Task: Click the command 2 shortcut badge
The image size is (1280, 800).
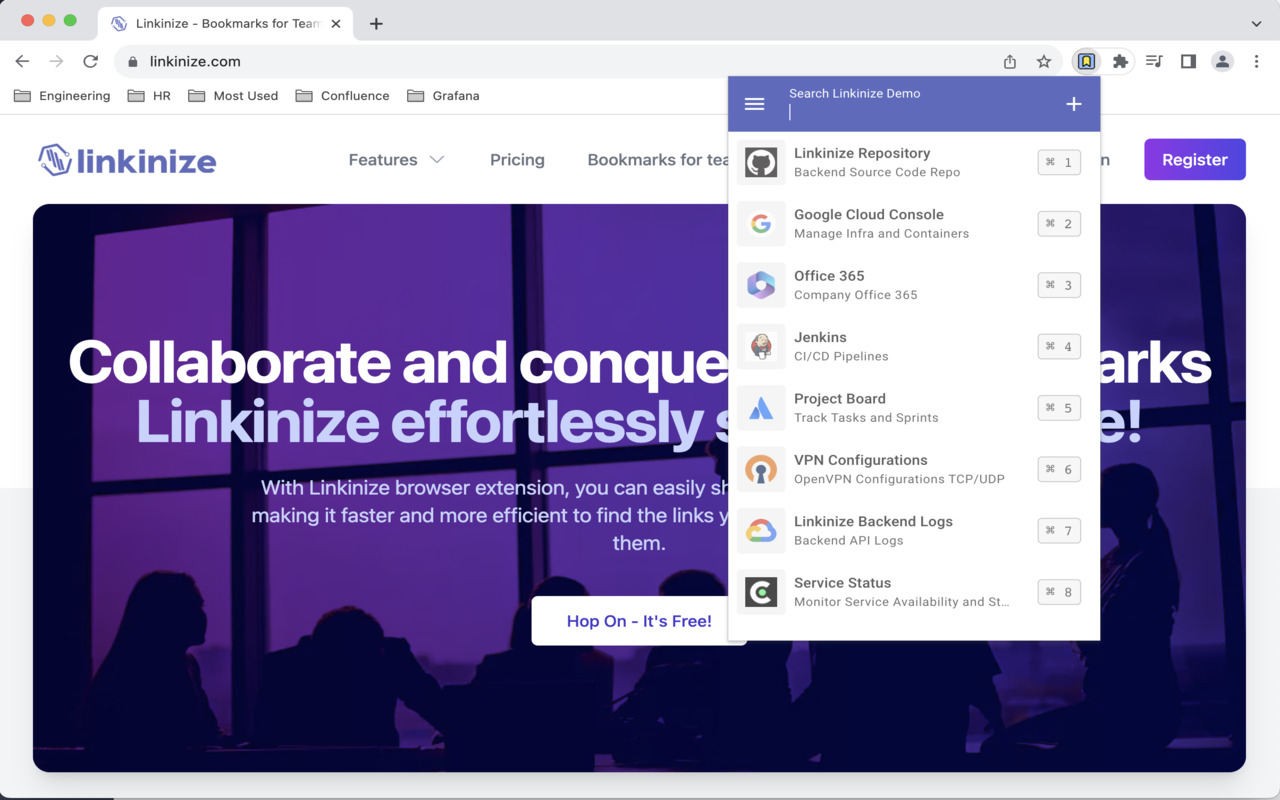Action: [x=1059, y=224]
